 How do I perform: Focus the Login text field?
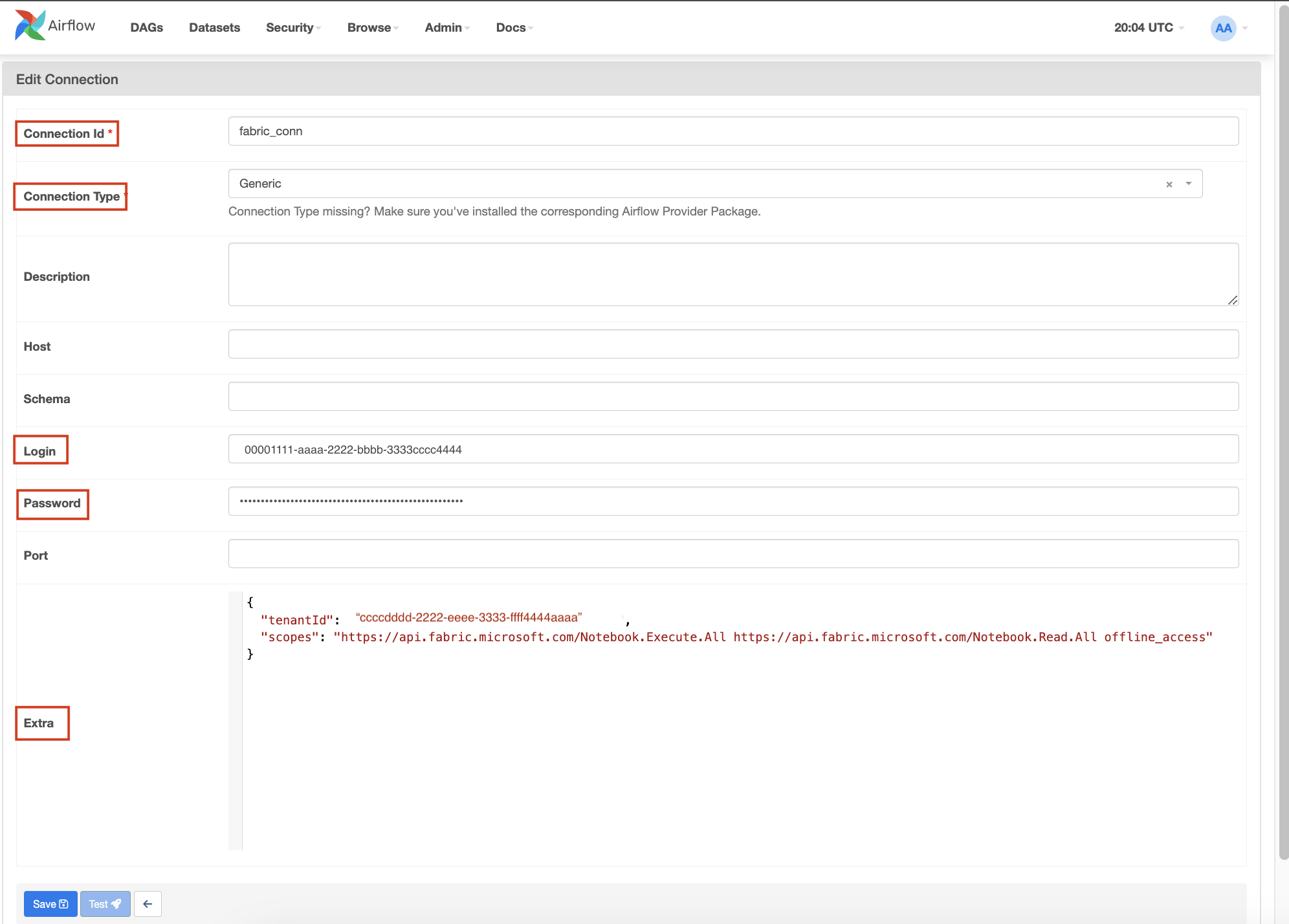point(733,449)
